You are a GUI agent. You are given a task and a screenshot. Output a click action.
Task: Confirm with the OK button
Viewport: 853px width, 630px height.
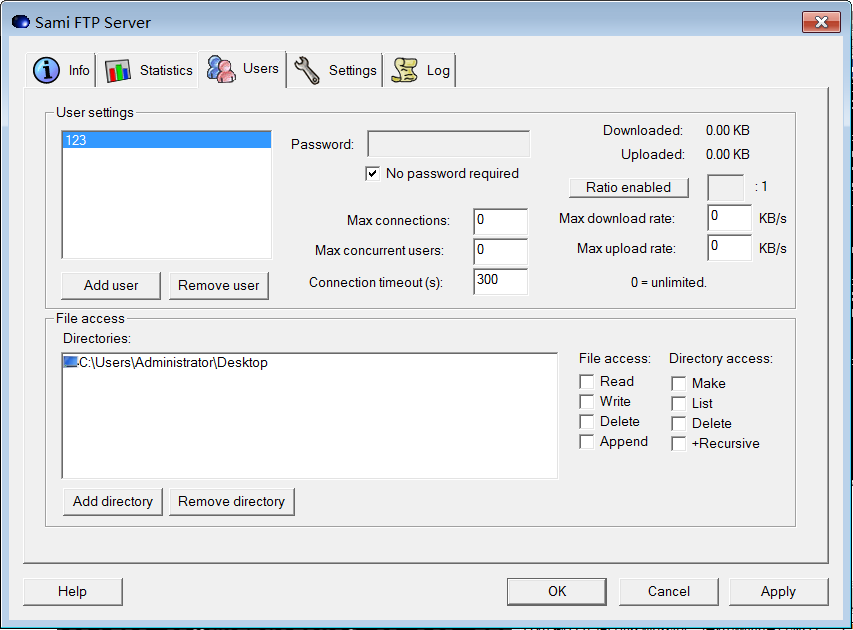(x=557, y=591)
